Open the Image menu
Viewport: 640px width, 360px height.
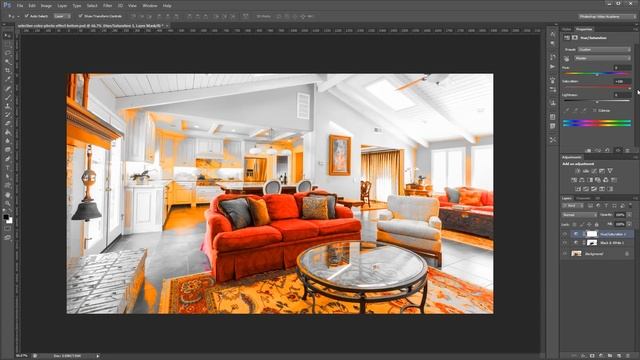pyautogui.click(x=46, y=6)
